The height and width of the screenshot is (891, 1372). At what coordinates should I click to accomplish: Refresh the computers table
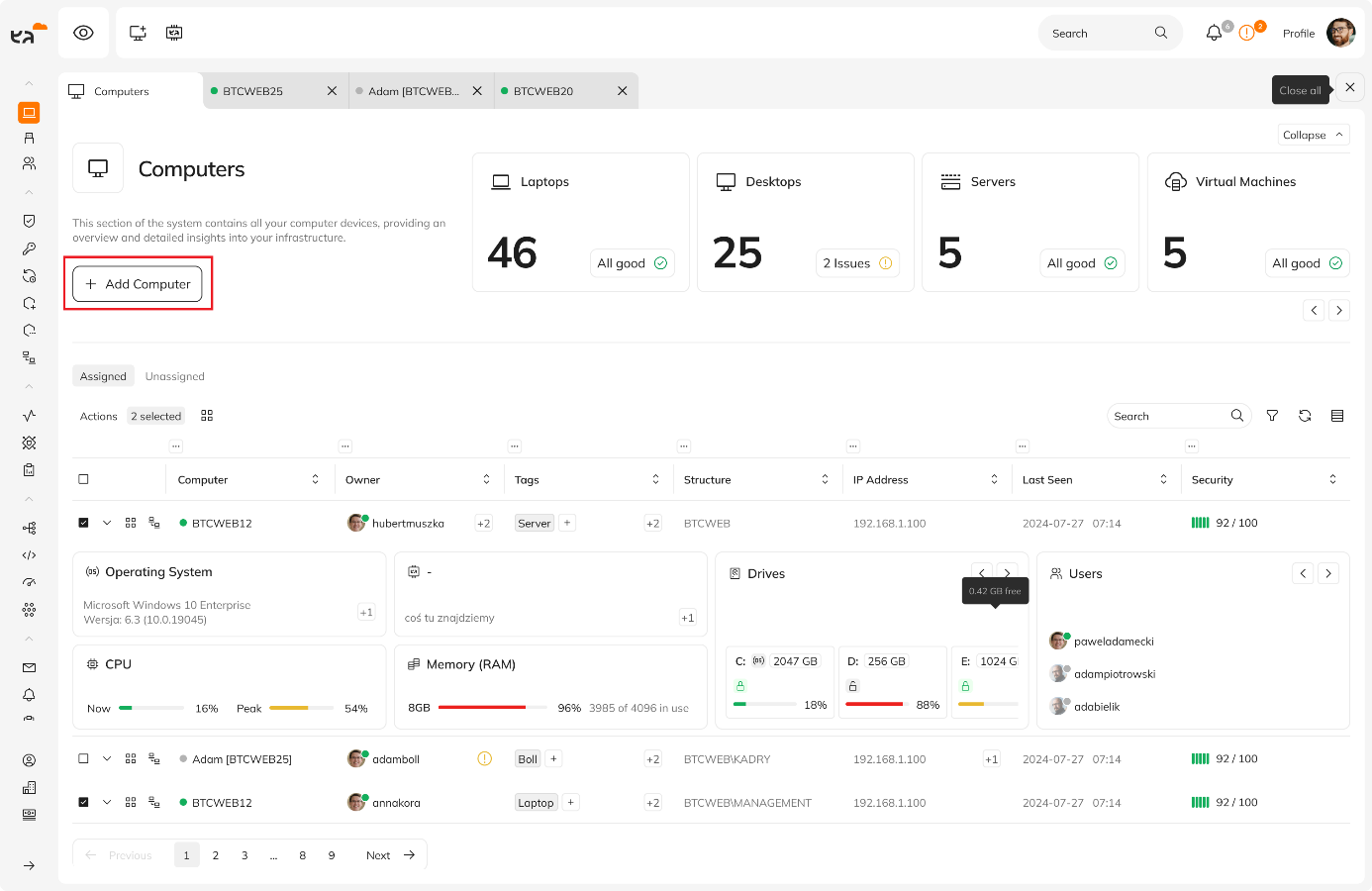[x=1305, y=416]
